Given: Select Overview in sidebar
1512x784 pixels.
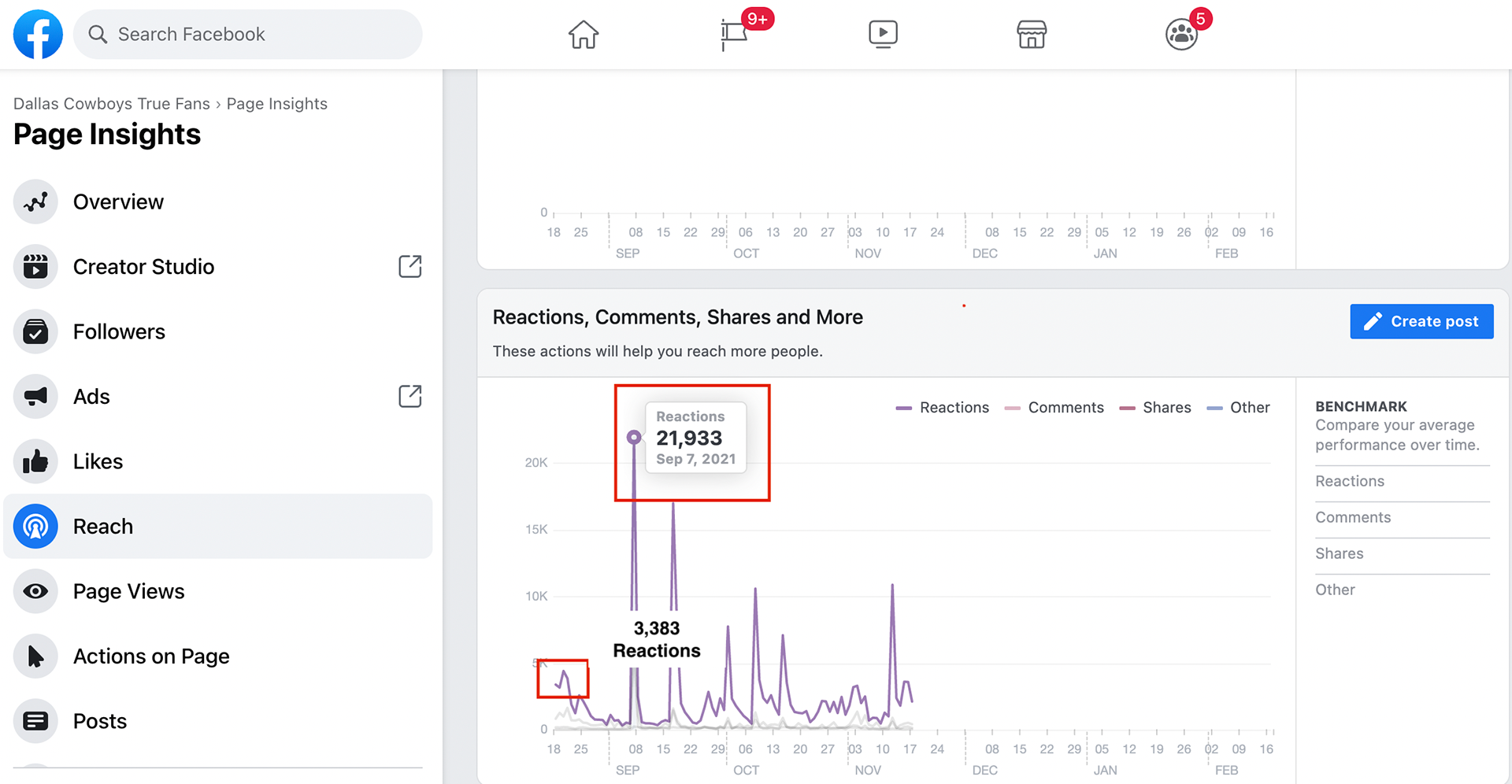Looking at the screenshot, I should click(x=218, y=202).
